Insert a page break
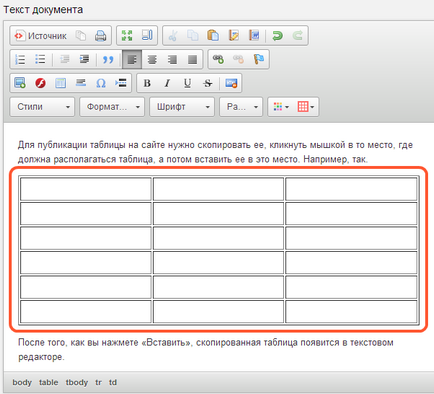Screen dimensions: 434x394 point(121,83)
